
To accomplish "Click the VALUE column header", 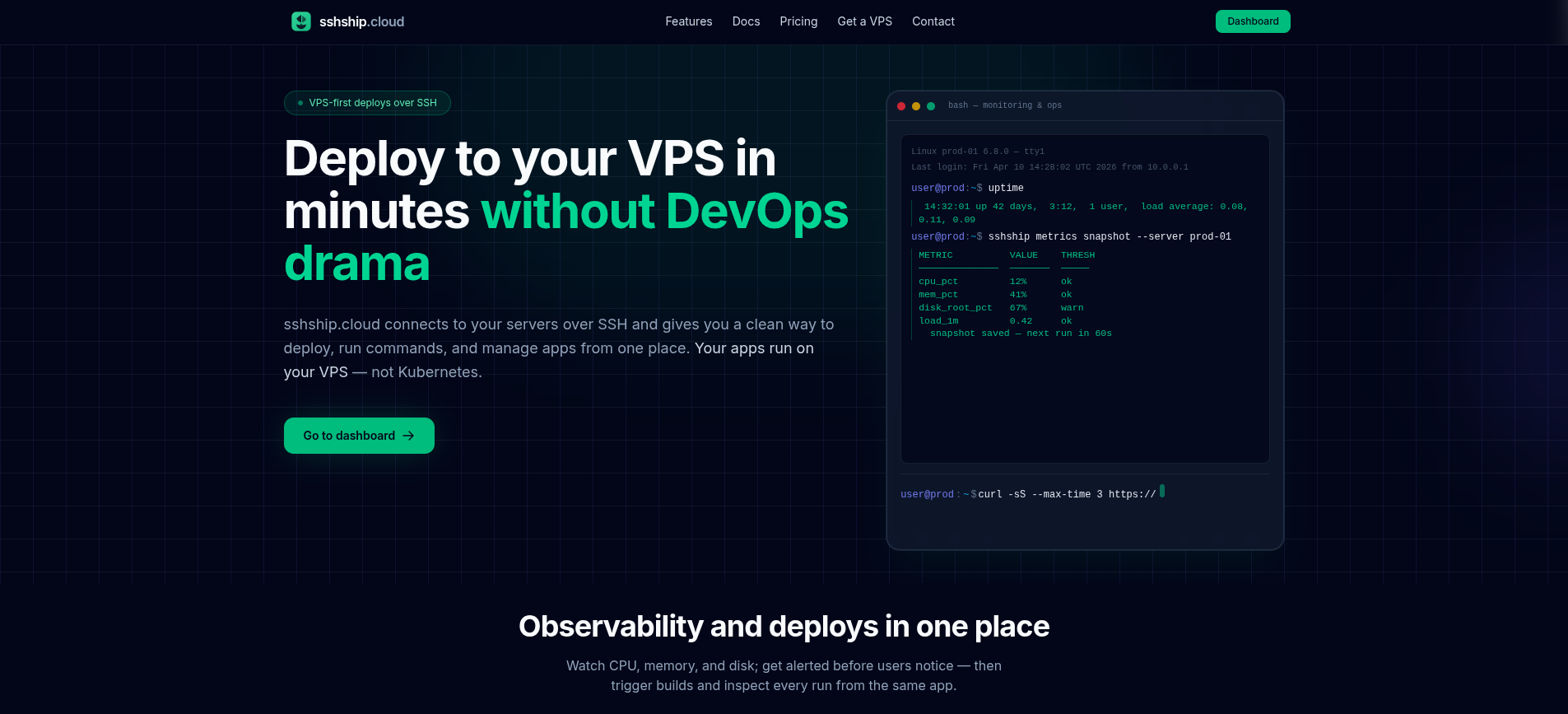I will pyautogui.click(x=1024, y=255).
